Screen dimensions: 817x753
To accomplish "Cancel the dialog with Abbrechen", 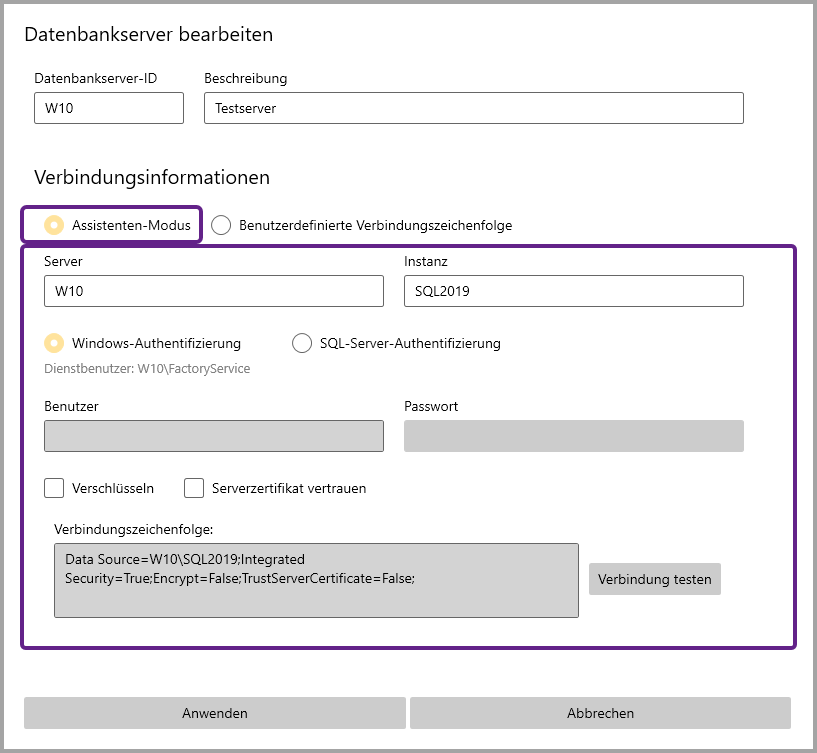I will (600, 713).
